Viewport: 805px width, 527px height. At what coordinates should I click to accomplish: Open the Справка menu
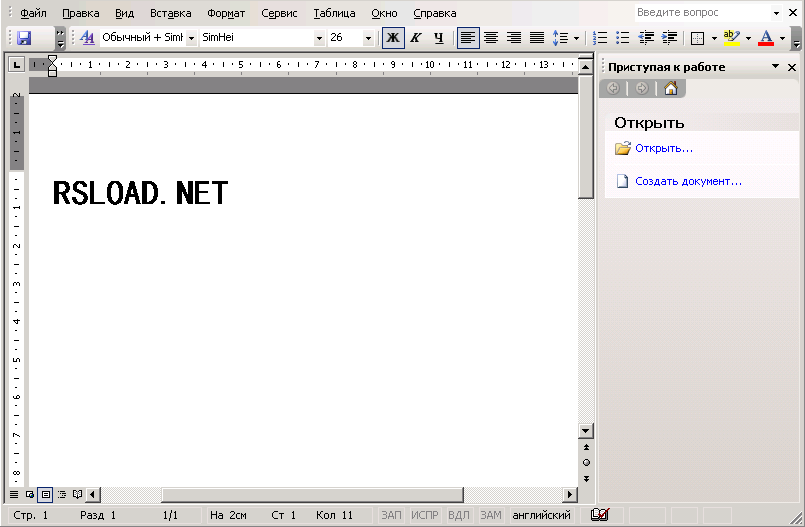tap(435, 13)
